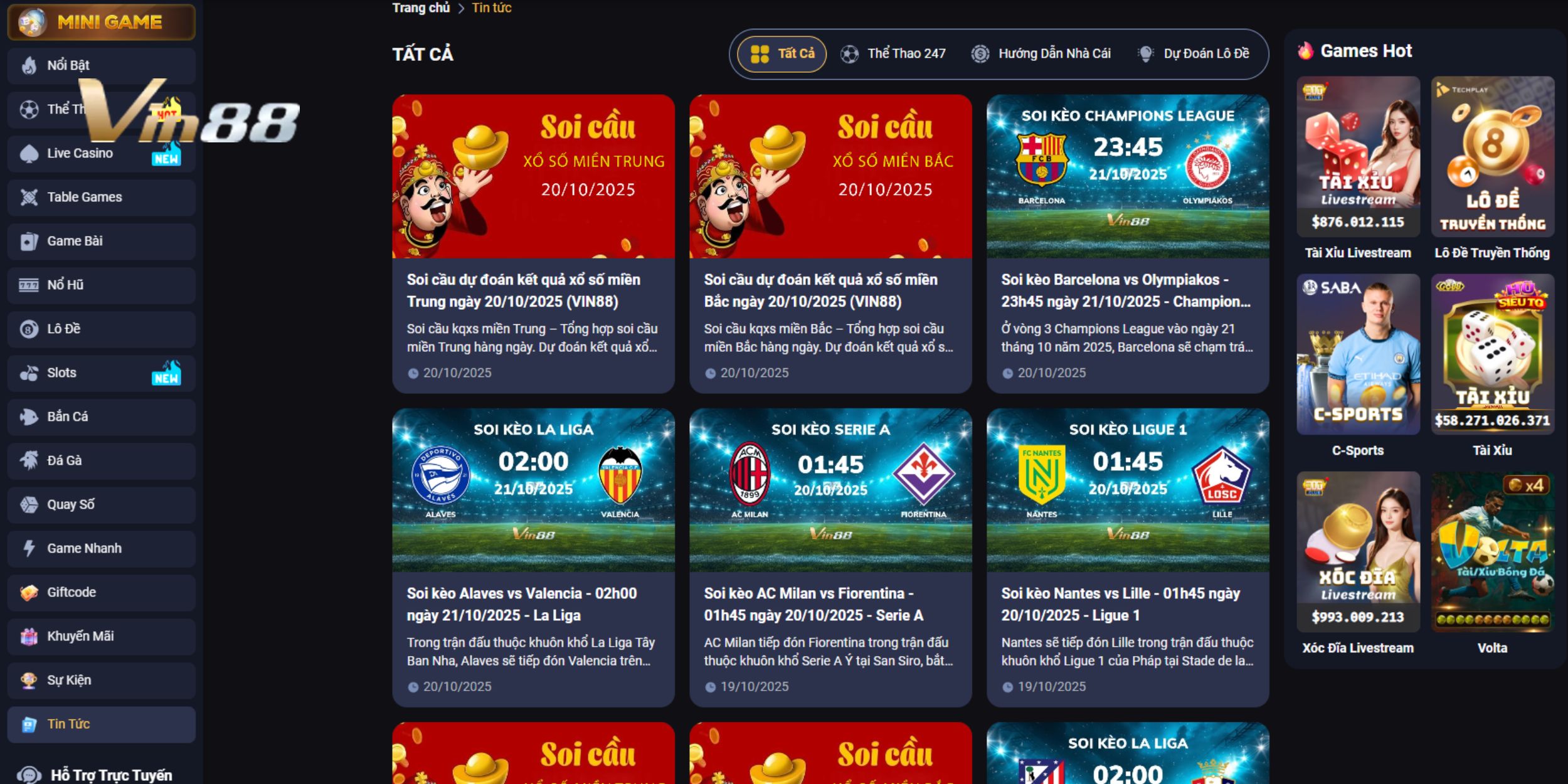This screenshot has height=784, width=1568.
Task: Open the Dự Đoán Lô Đề tab
Action: [1194, 54]
